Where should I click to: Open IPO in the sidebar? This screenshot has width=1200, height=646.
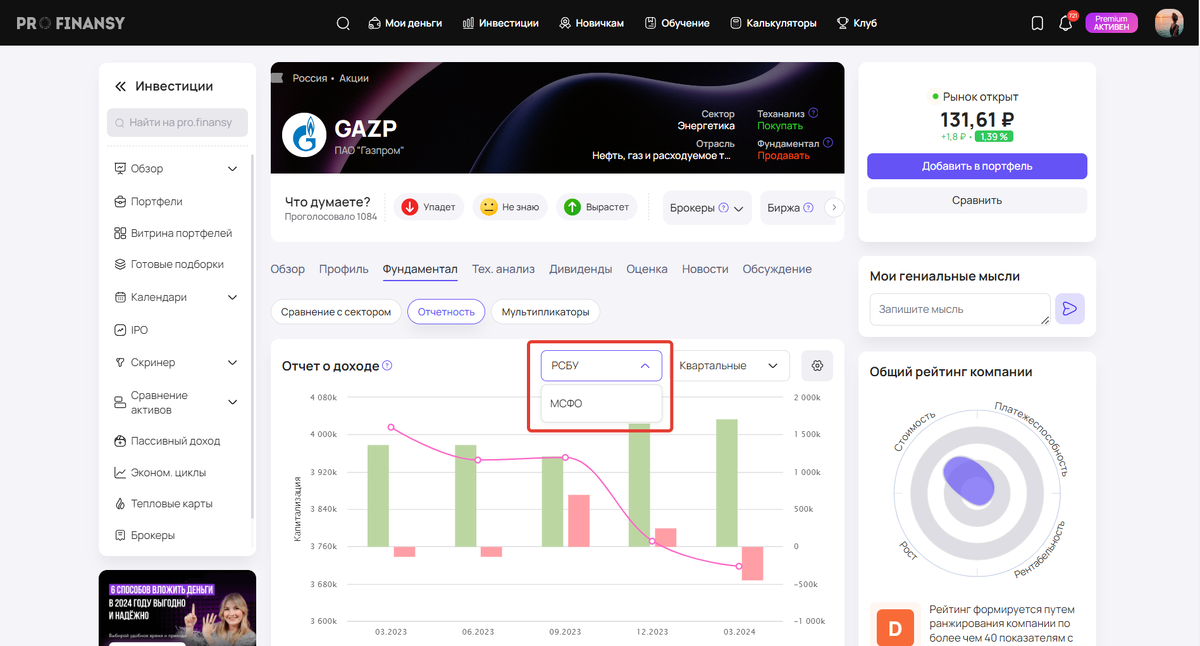pos(131,329)
